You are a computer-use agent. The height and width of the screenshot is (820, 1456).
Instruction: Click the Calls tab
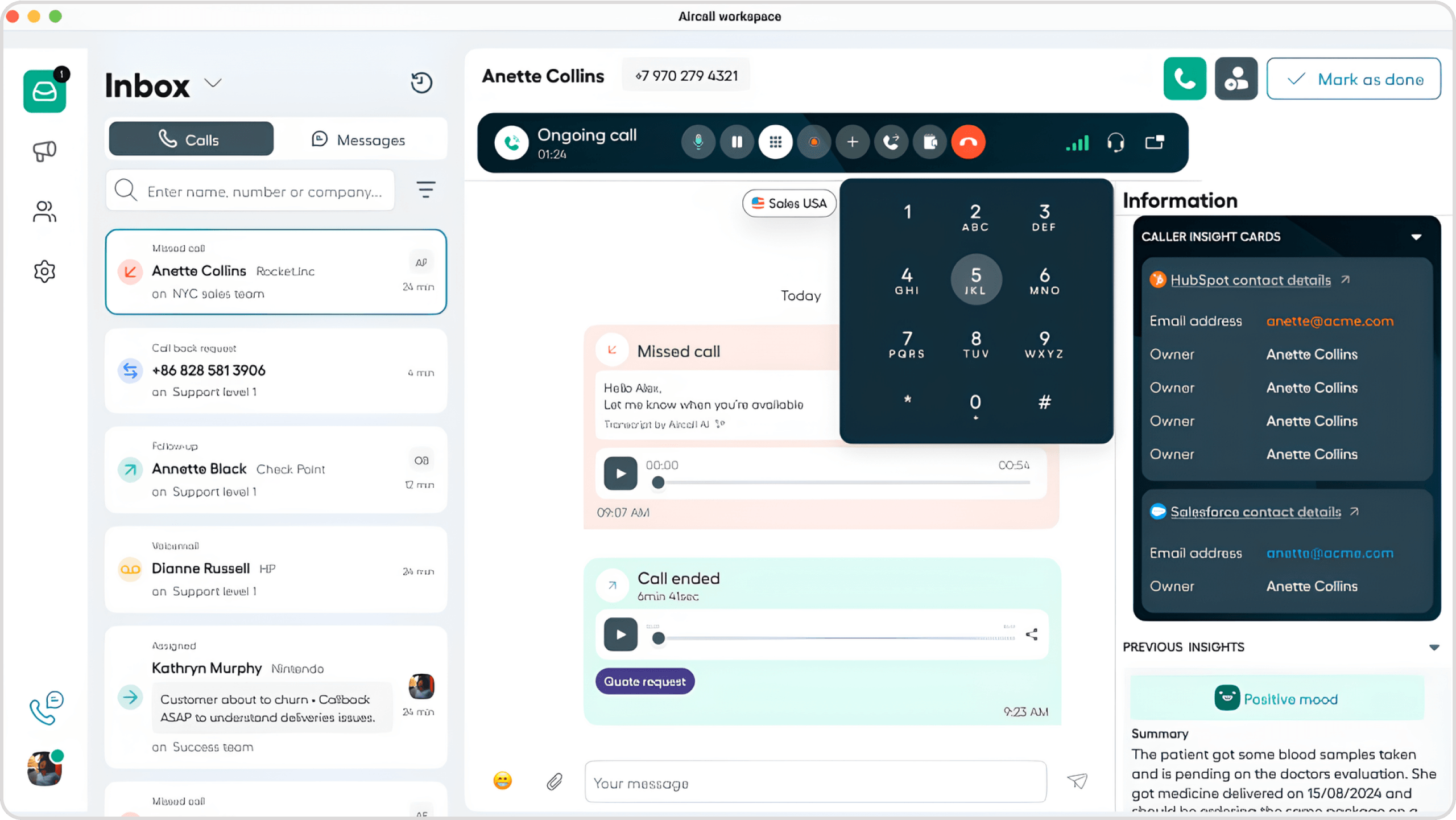pyautogui.click(x=191, y=139)
